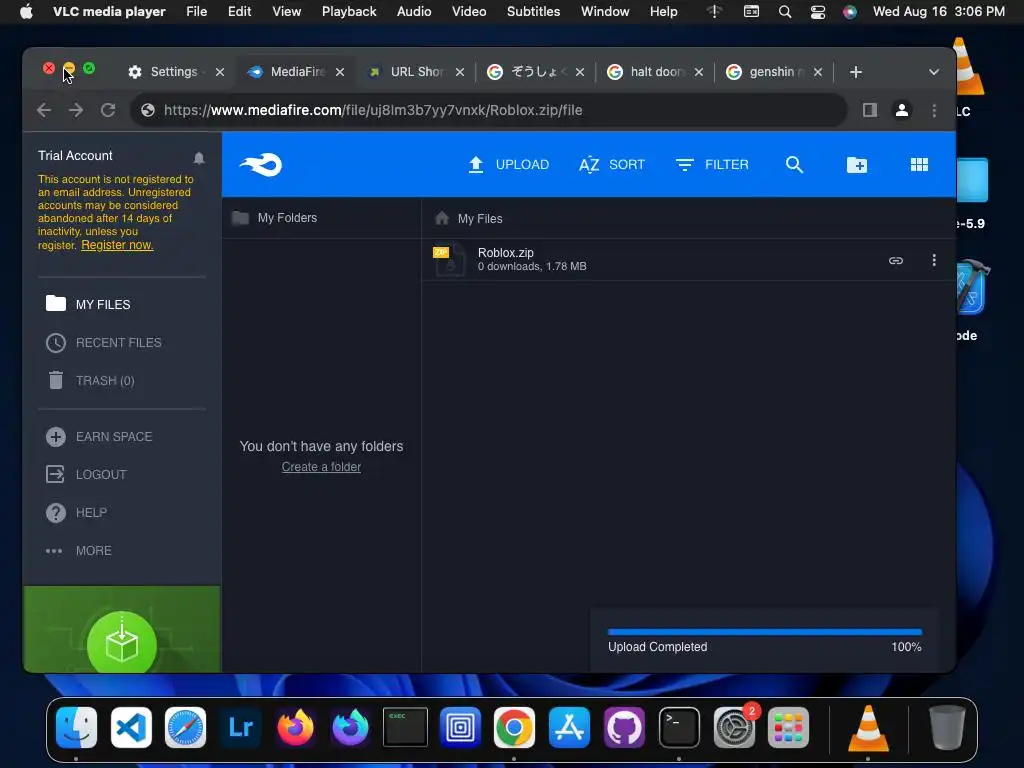Click the green box download icon
Image resolution: width=1024 pixels, height=768 pixels.
[122, 643]
